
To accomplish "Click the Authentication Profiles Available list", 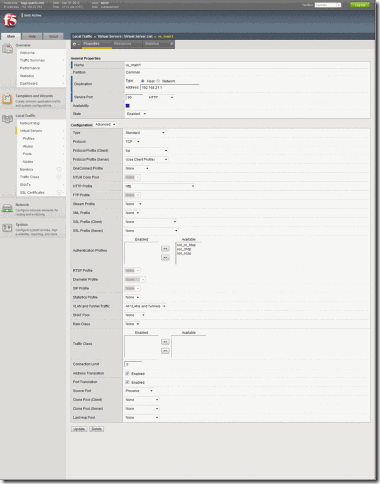I will (x=189, y=253).
